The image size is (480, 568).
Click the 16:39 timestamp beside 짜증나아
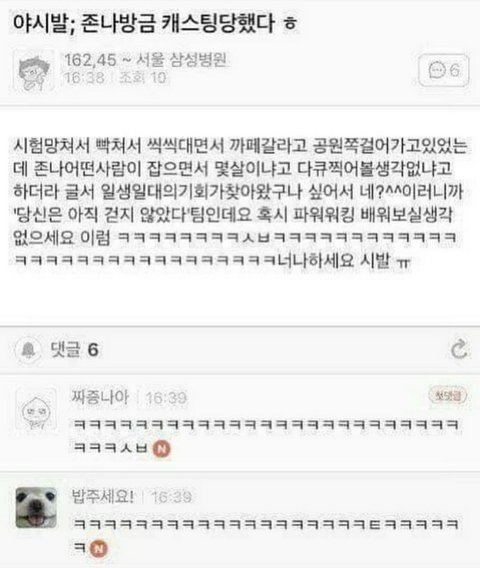pos(166,398)
